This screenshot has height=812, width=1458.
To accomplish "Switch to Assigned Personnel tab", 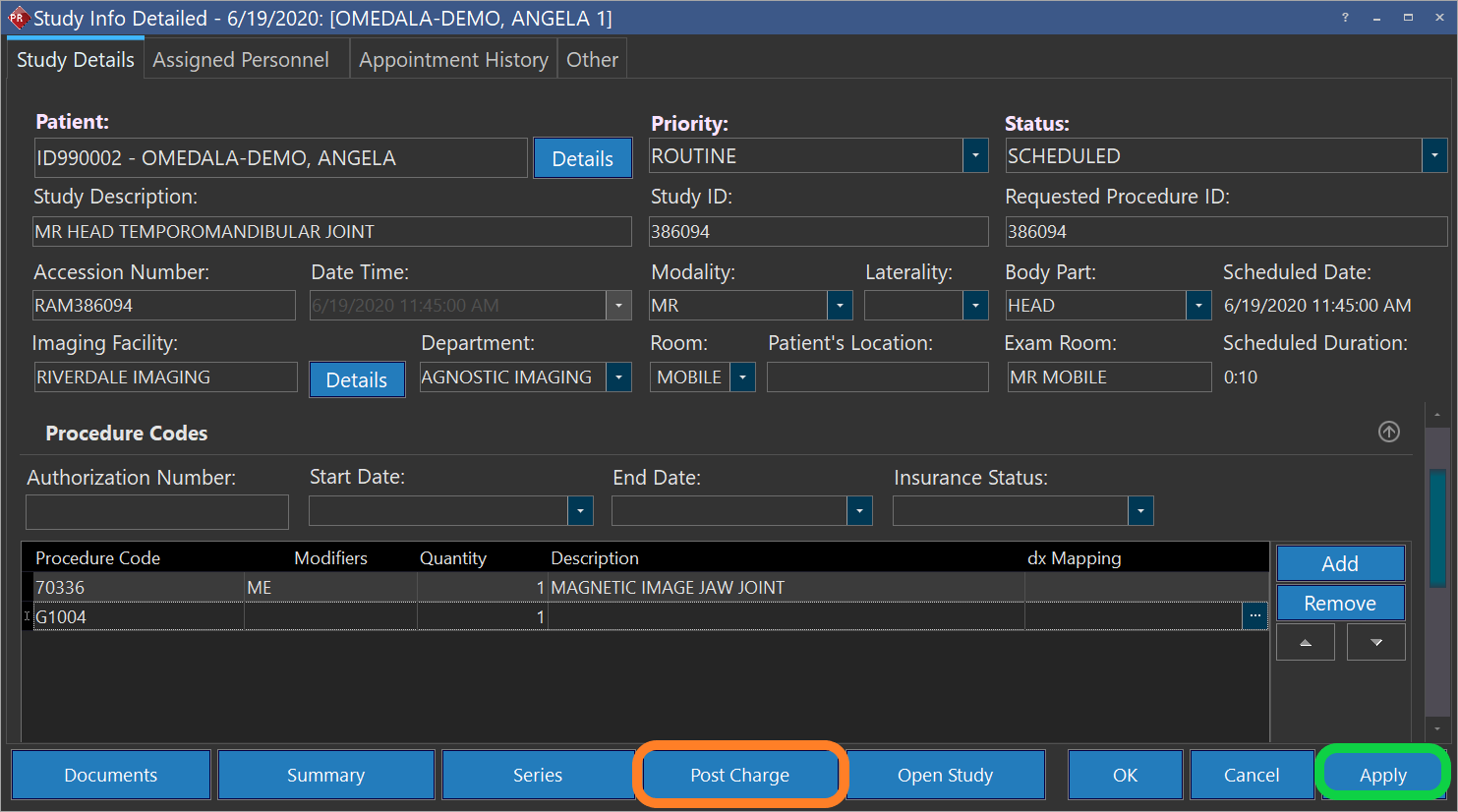I will click(241, 60).
